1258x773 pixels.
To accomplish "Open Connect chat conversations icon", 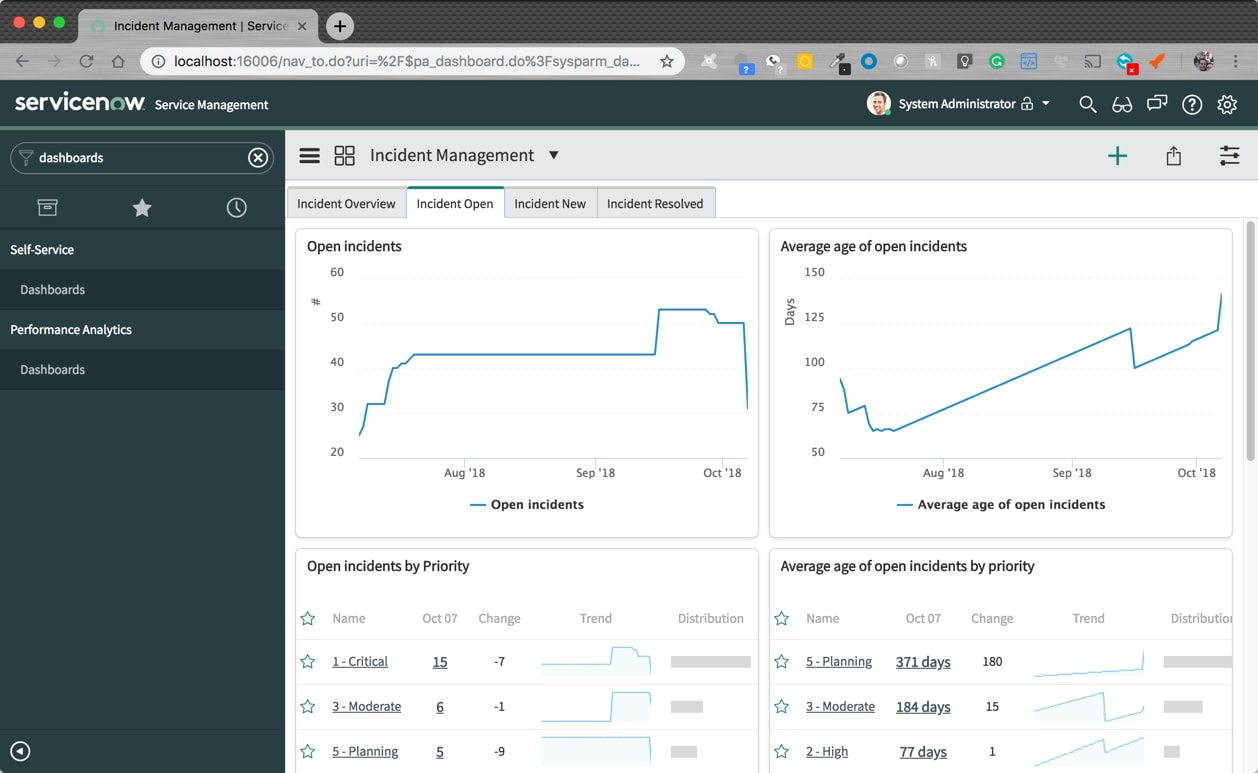I will point(1157,104).
